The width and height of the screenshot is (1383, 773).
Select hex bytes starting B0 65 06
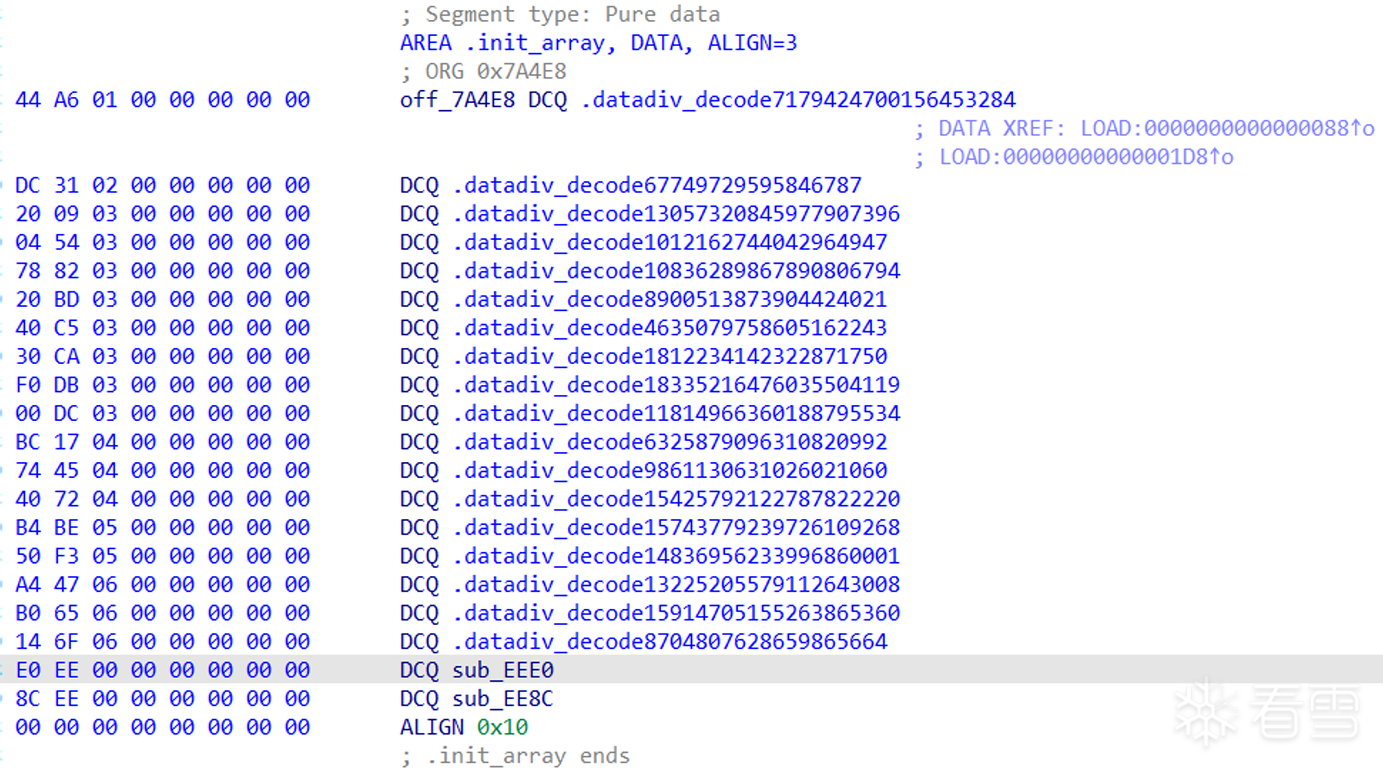[x=163, y=613]
